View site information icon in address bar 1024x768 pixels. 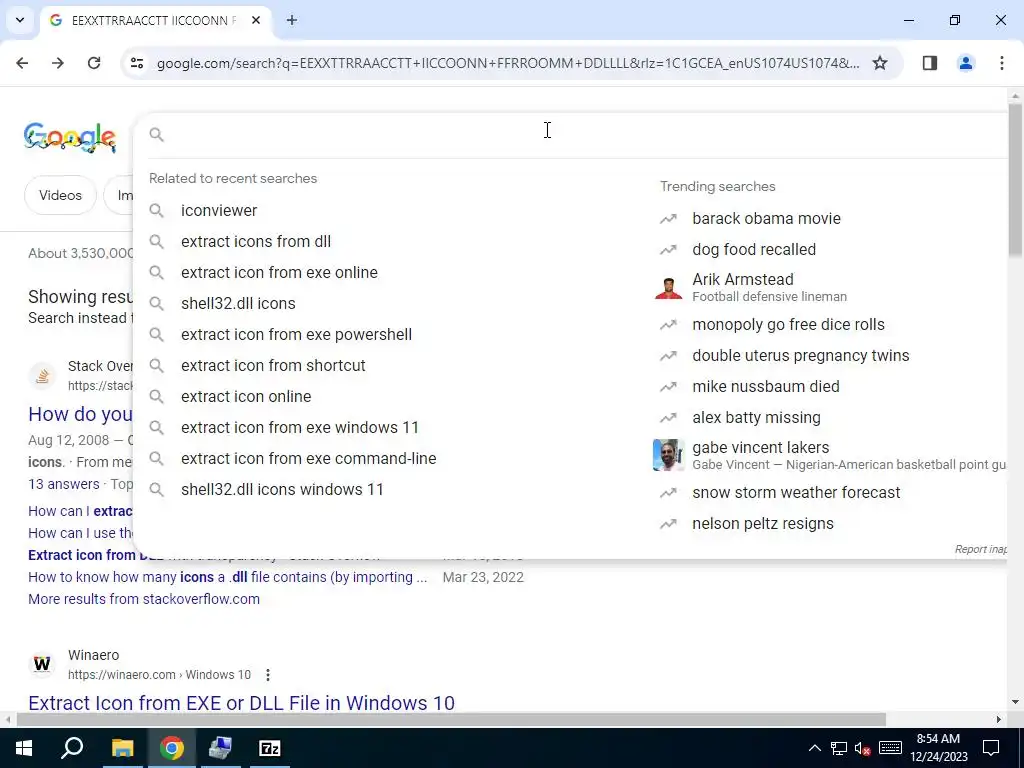click(136, 63)
